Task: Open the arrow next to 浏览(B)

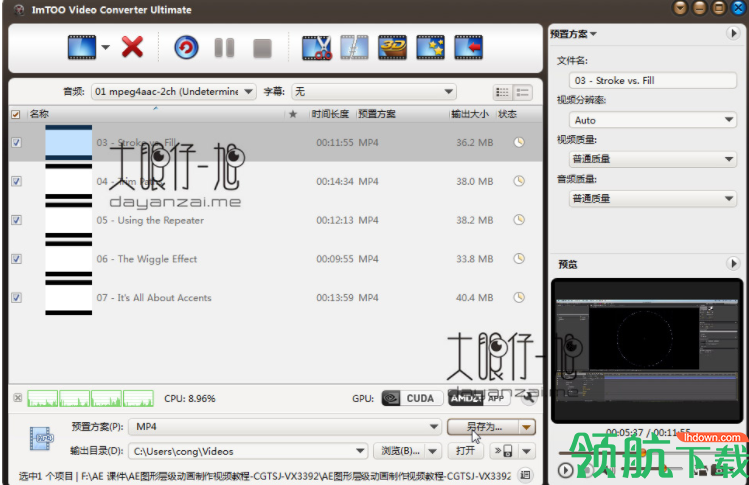Action: pos(433,451)
